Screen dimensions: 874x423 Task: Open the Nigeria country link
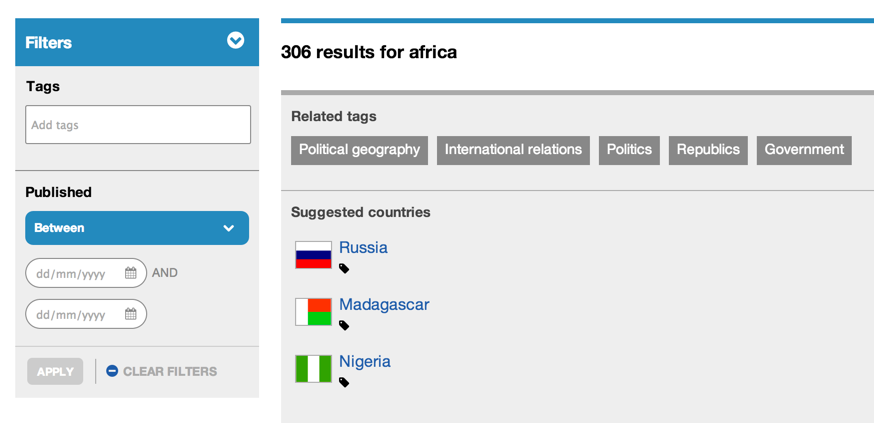pos(365,362)
